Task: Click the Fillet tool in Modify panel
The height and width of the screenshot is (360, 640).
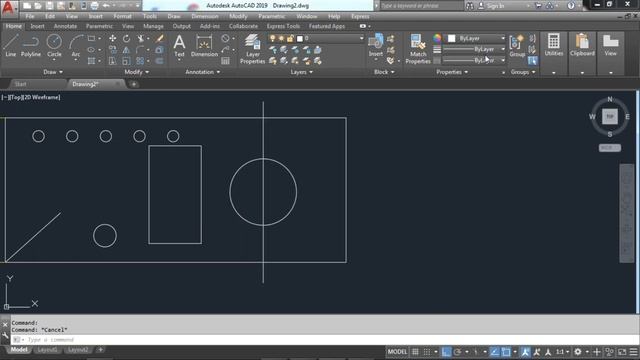Action: click(x=140, y=50)
